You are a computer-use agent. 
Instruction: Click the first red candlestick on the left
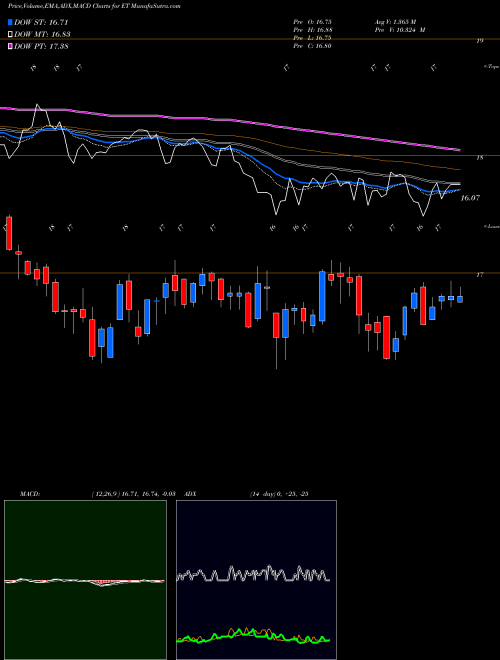point(9,233)
